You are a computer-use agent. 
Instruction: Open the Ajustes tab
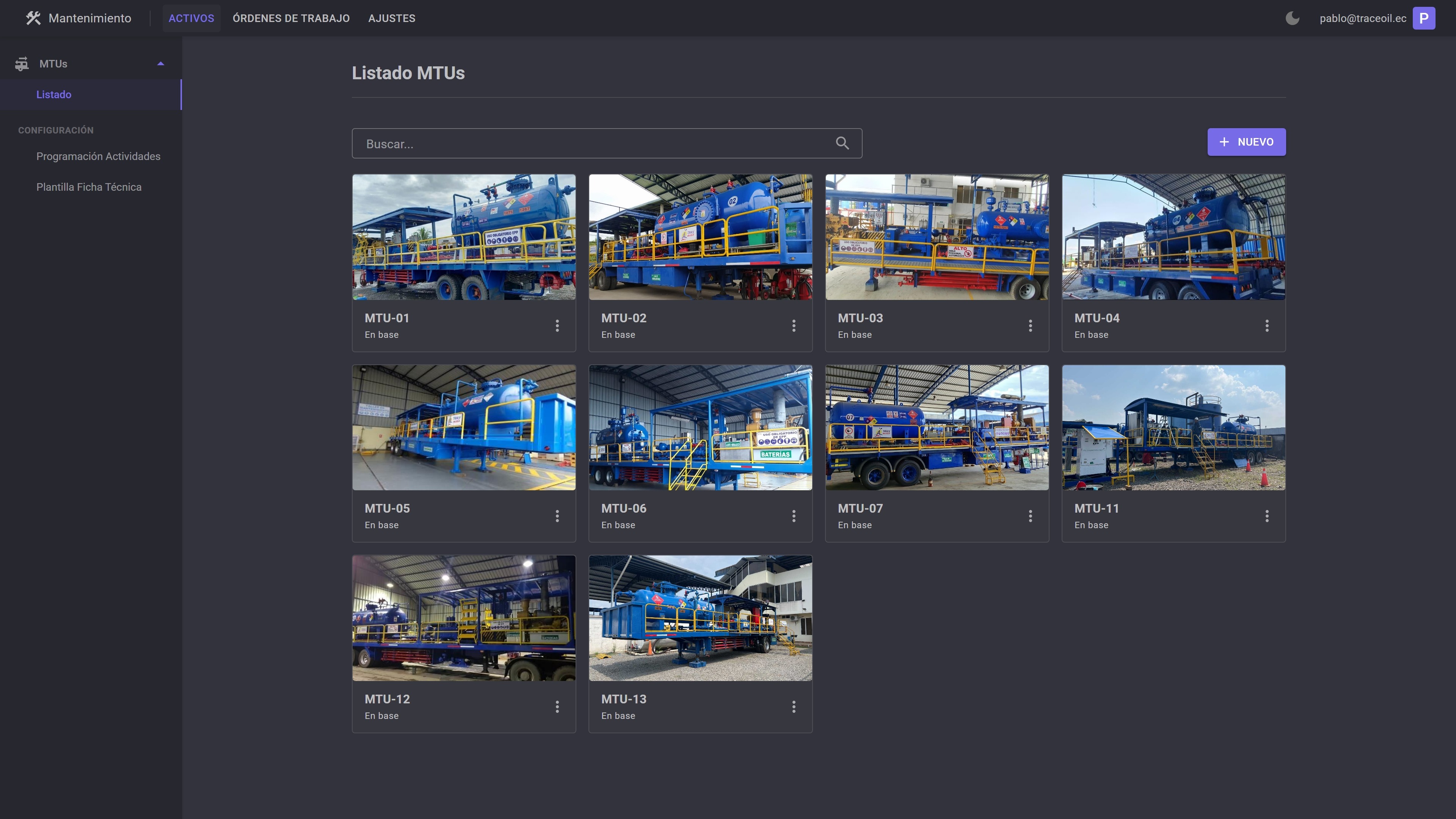pos(391,18)
